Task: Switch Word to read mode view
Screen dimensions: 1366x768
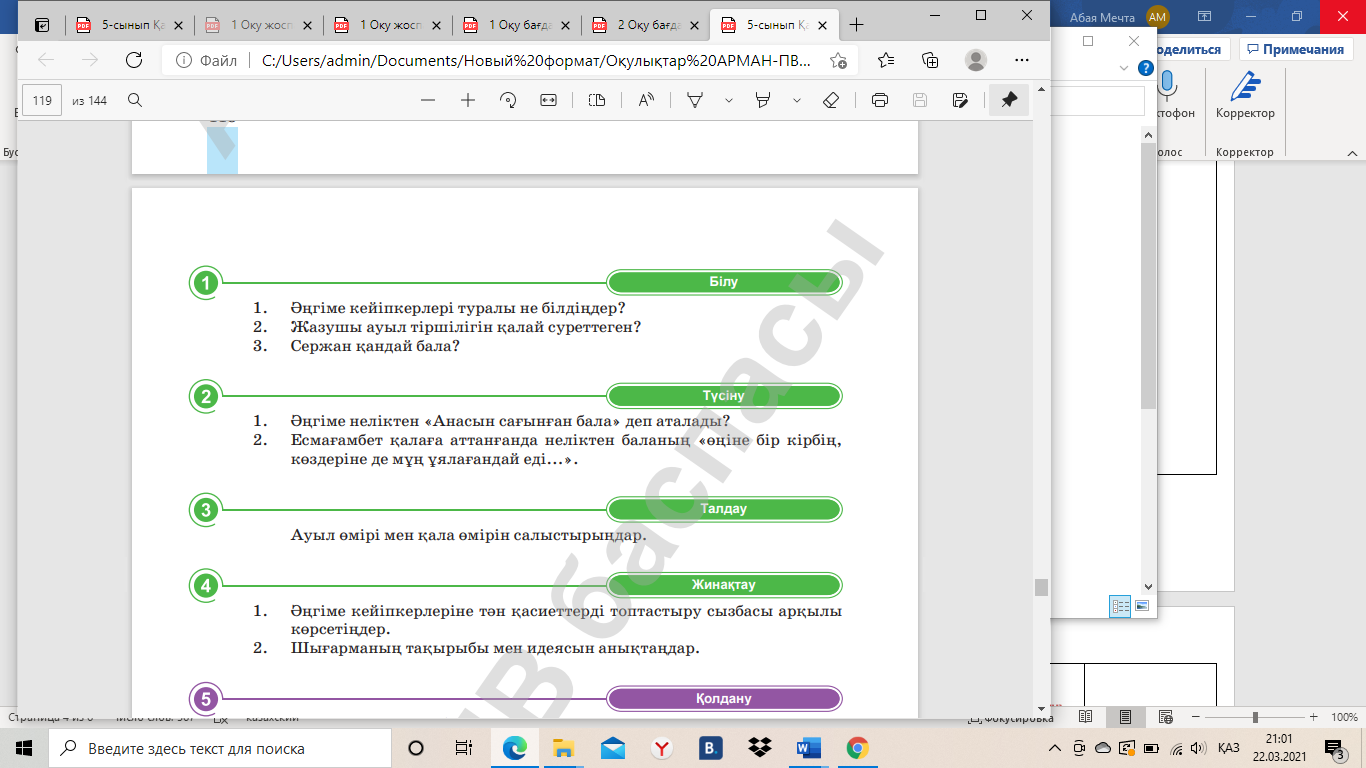Action: pos(1085,717)
